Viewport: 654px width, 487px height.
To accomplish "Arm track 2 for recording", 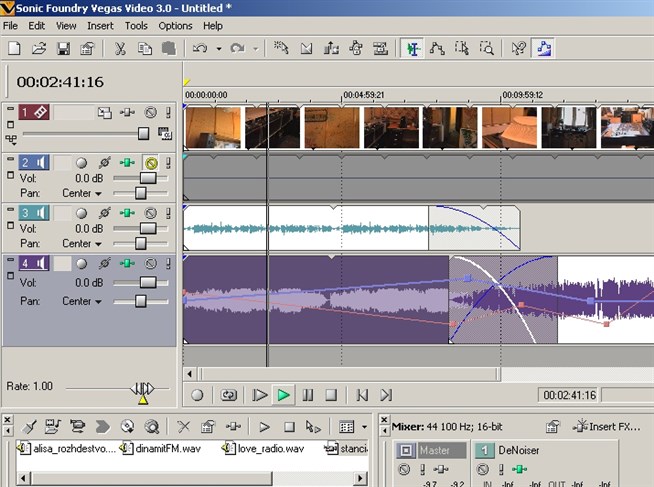I will tap(82, 163).
